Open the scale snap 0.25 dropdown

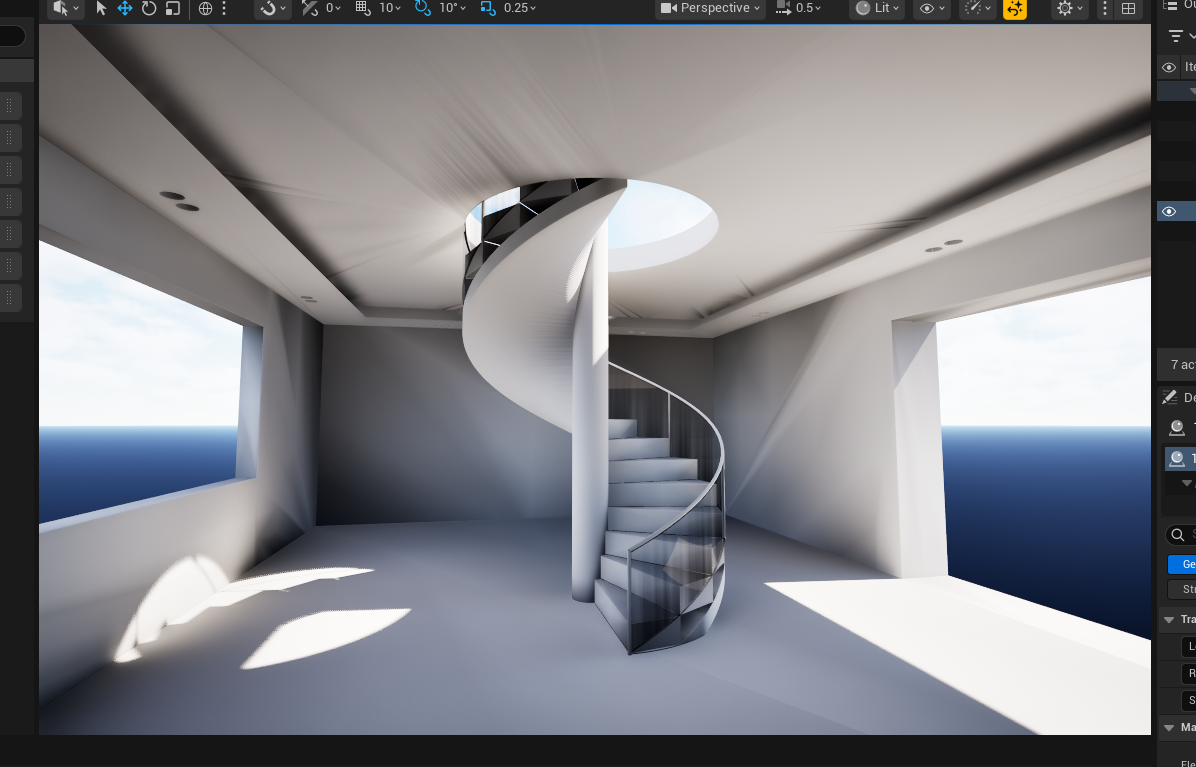point(519,8)
